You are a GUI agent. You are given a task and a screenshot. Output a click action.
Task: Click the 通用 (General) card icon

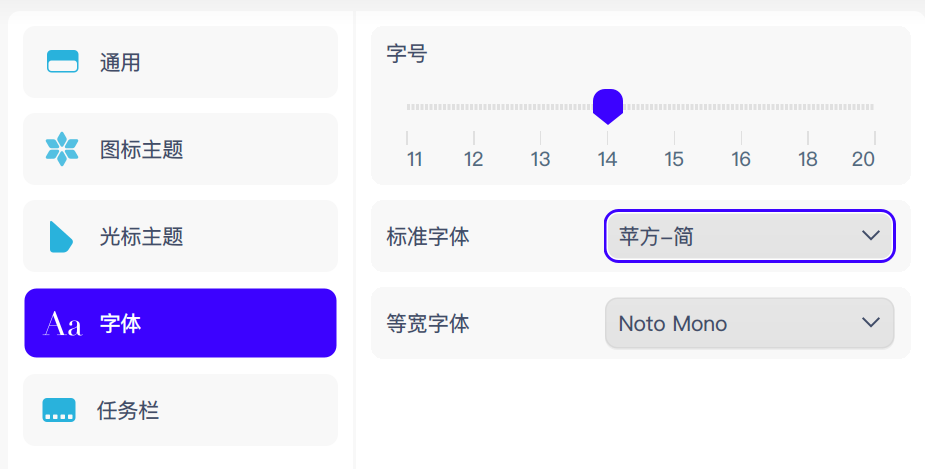click(63, 62)
